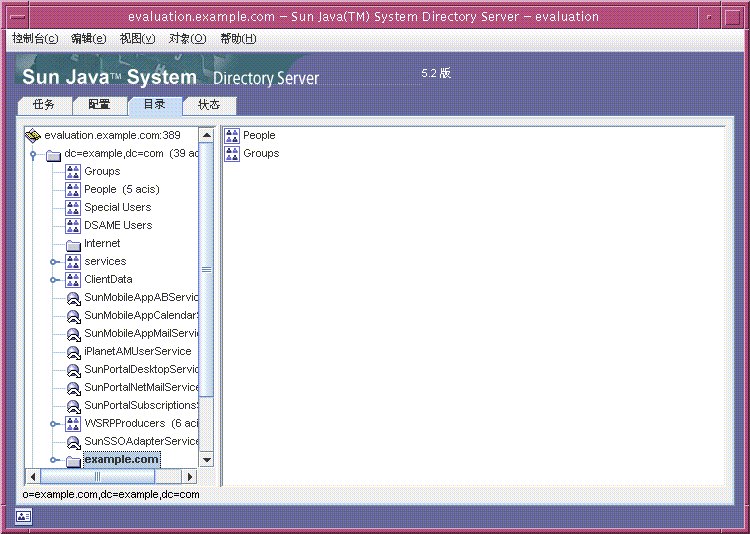Expand the example.com tree node
750x534 pixels.
pyautogui.click(x=54, y=460)
